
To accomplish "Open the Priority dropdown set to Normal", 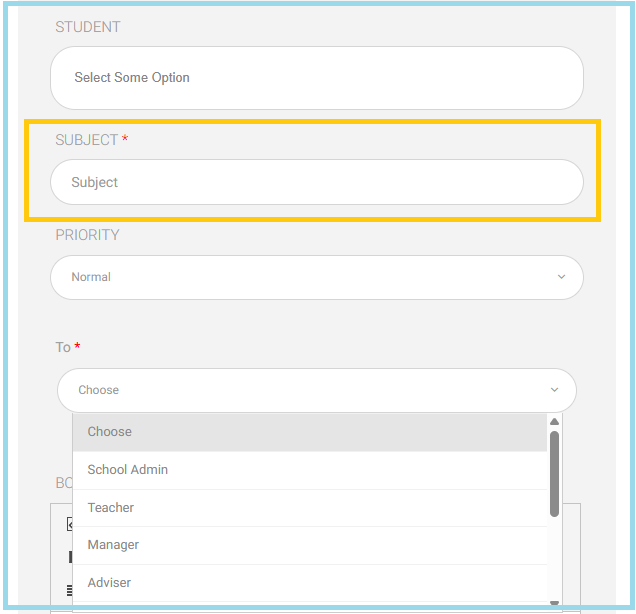I will (x=316, y=277).
